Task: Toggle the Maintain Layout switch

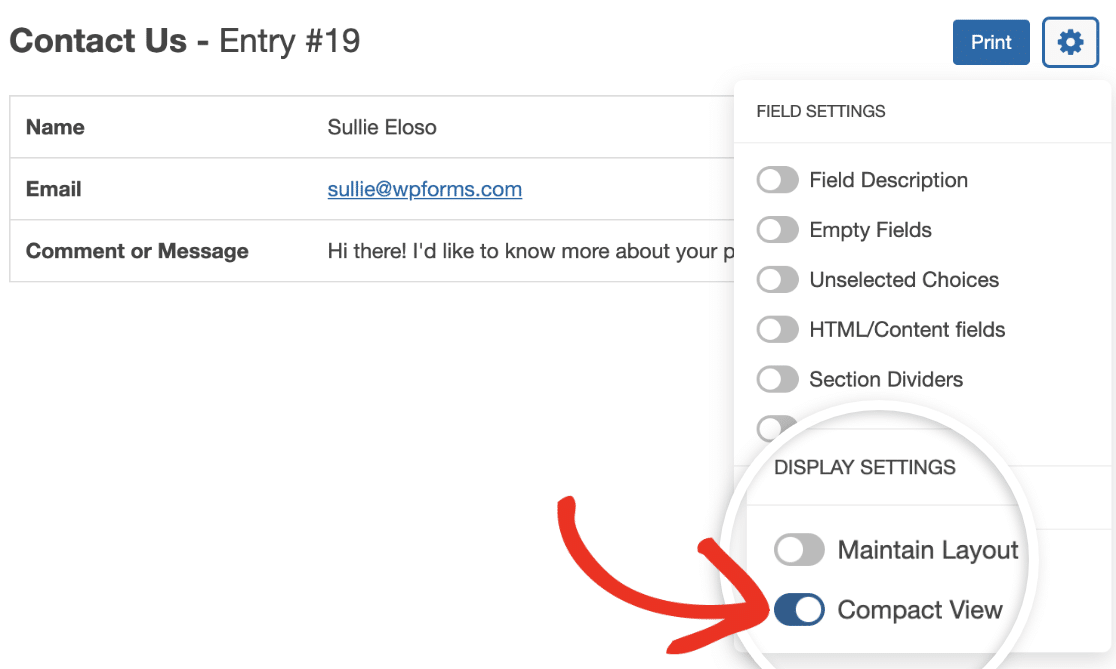Action: [x=799, y=550]
